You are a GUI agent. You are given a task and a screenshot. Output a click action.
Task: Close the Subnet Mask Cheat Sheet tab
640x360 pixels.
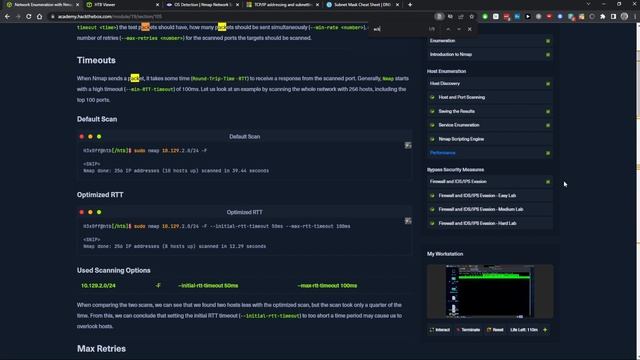click(398, 4)
